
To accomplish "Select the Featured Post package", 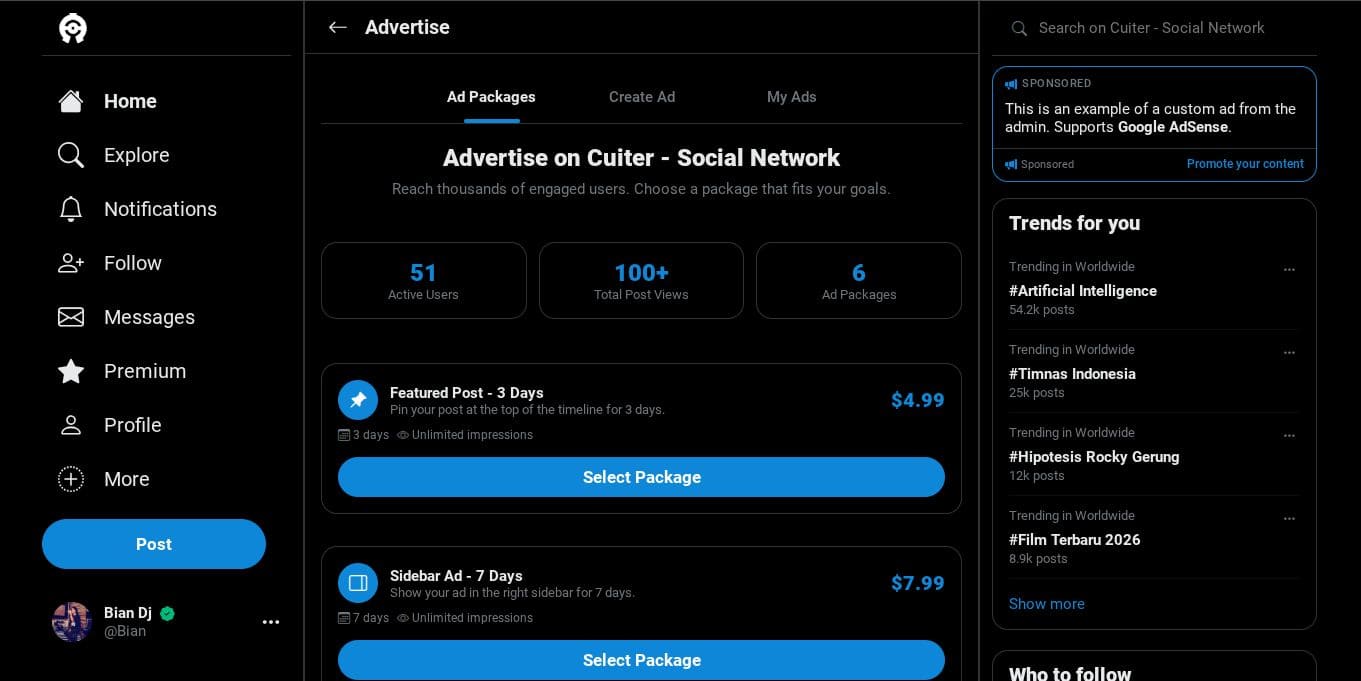I will click(x=641, y=477).
